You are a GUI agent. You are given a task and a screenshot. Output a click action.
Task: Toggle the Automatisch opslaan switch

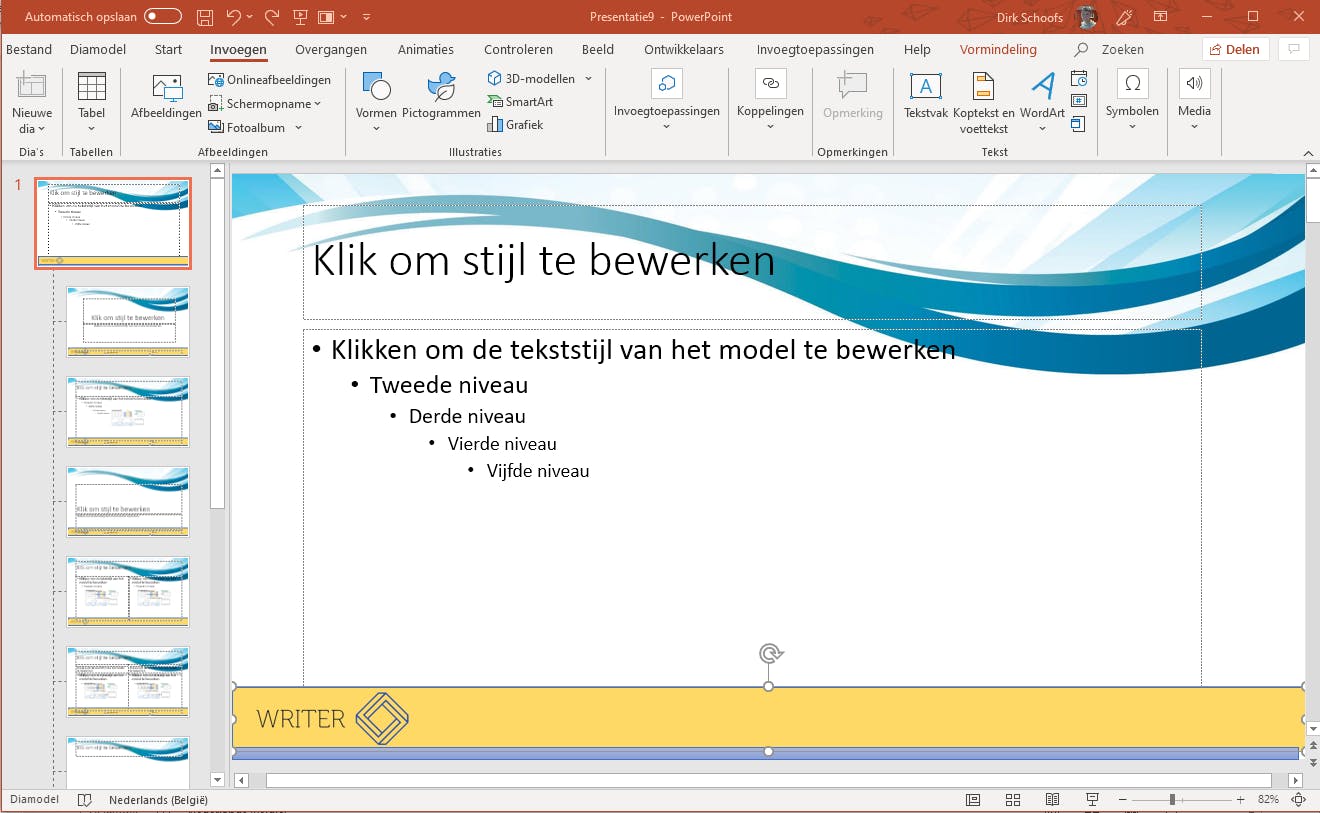coord(163,17)
